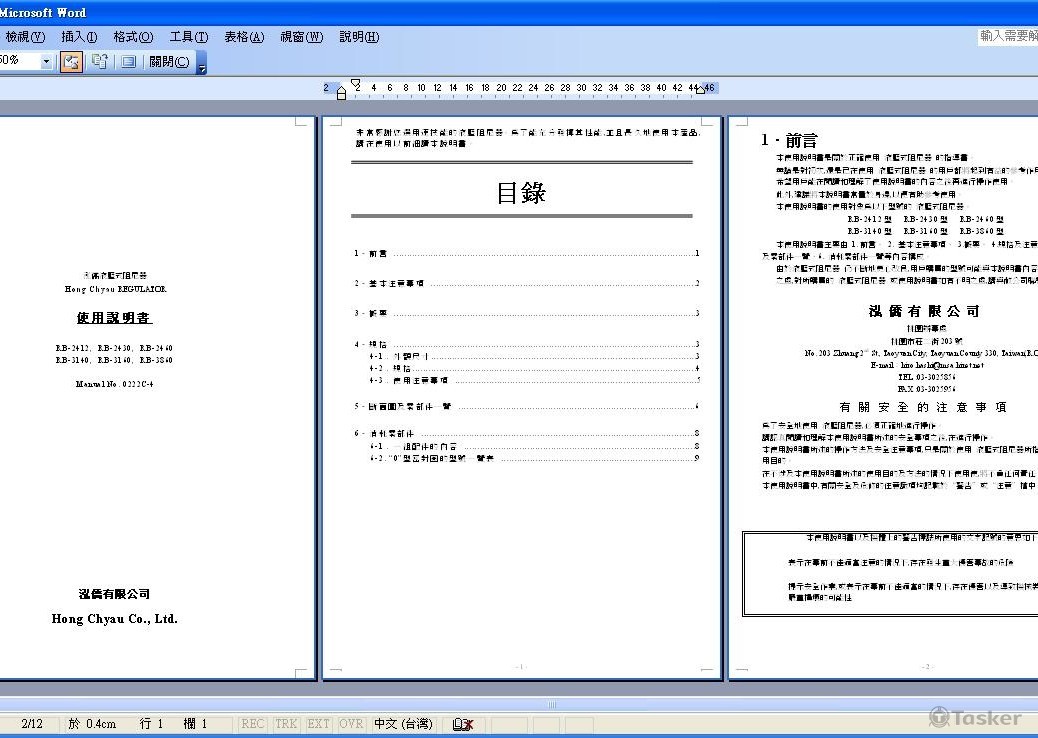Select the Magnifier tool in print preview
1038x738 pixels.
point(71,61)
